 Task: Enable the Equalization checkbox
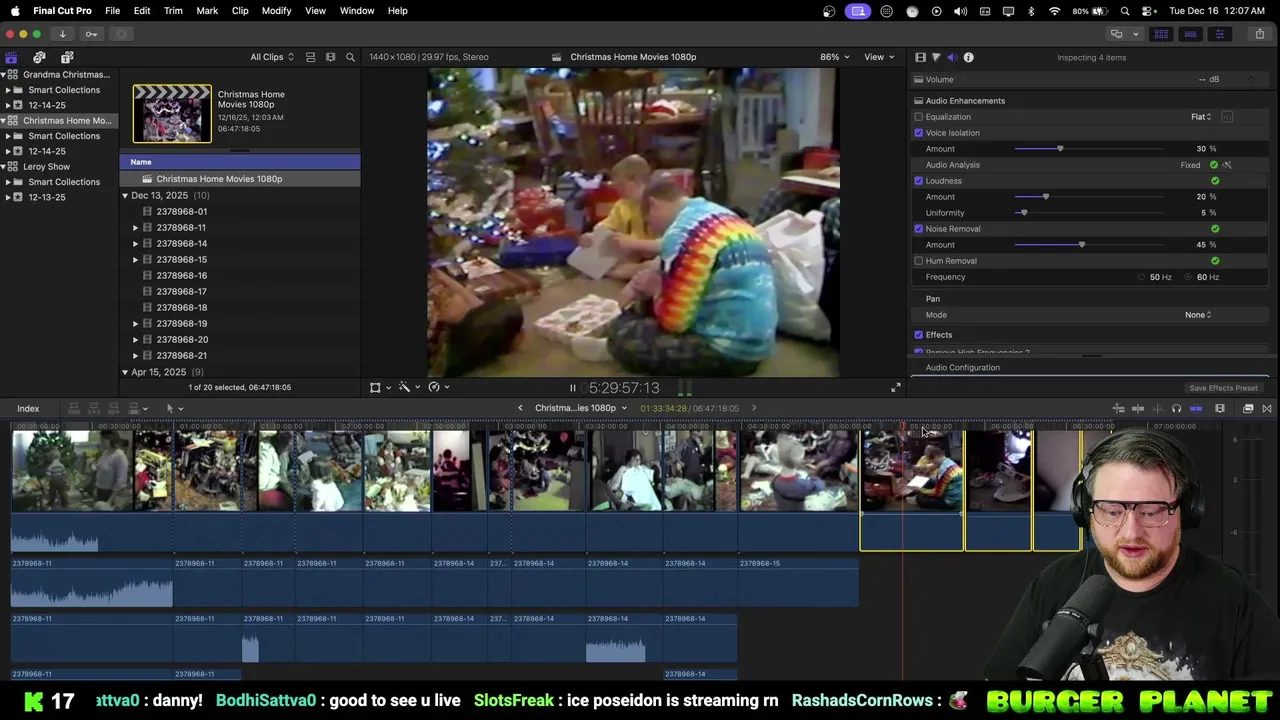click(918, 117)
